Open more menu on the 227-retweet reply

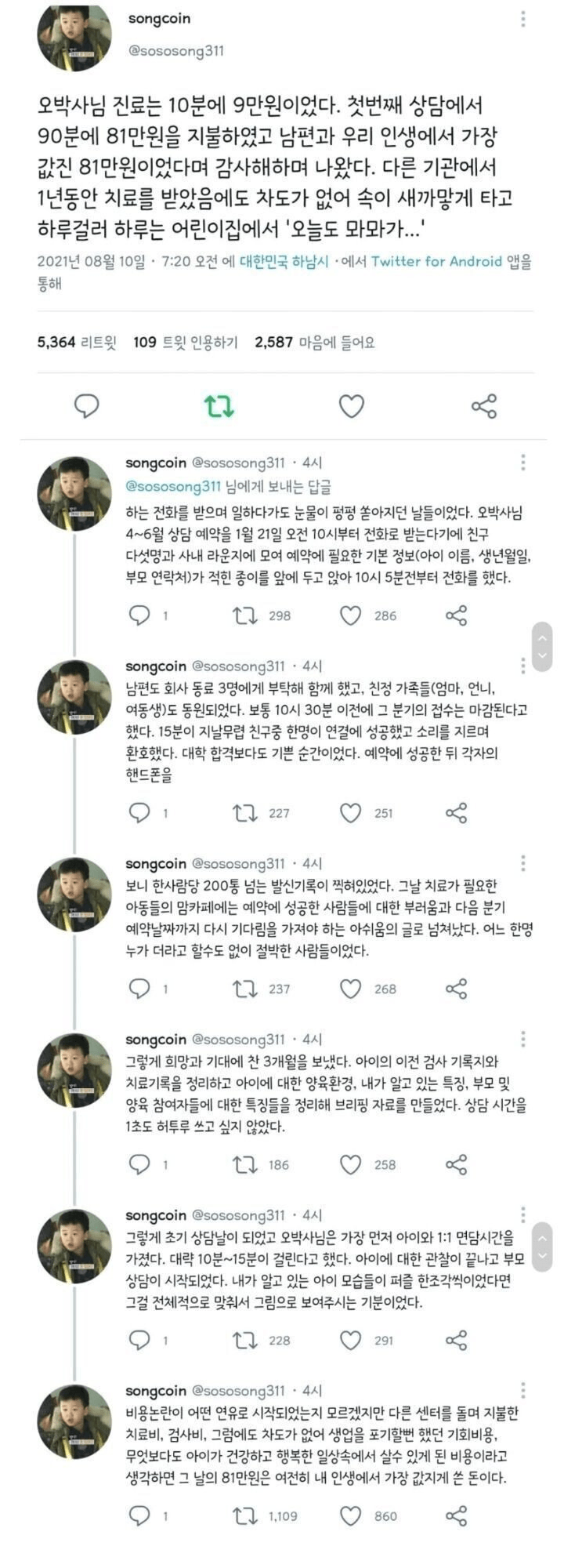coord(522,666)
